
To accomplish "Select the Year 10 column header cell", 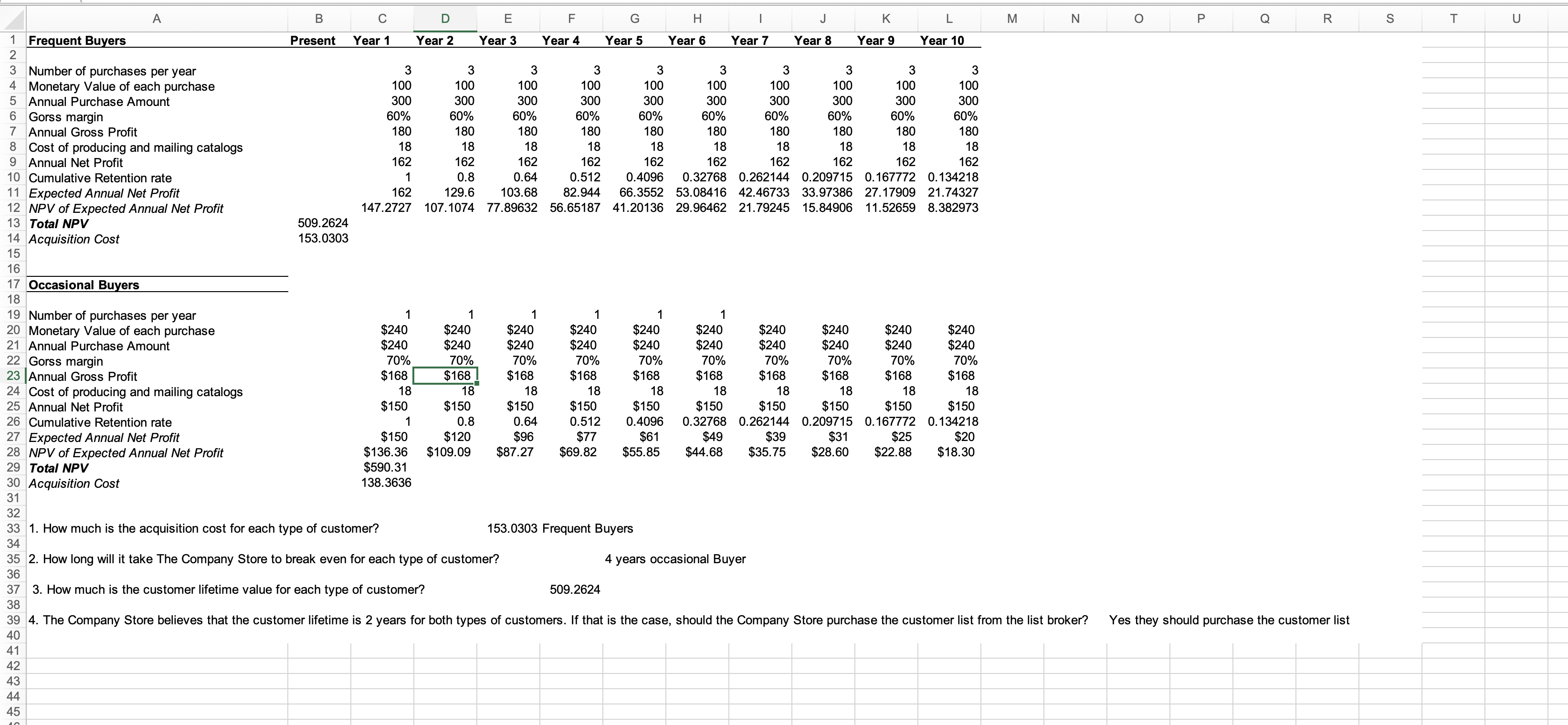I will click(x=942, y=40).
